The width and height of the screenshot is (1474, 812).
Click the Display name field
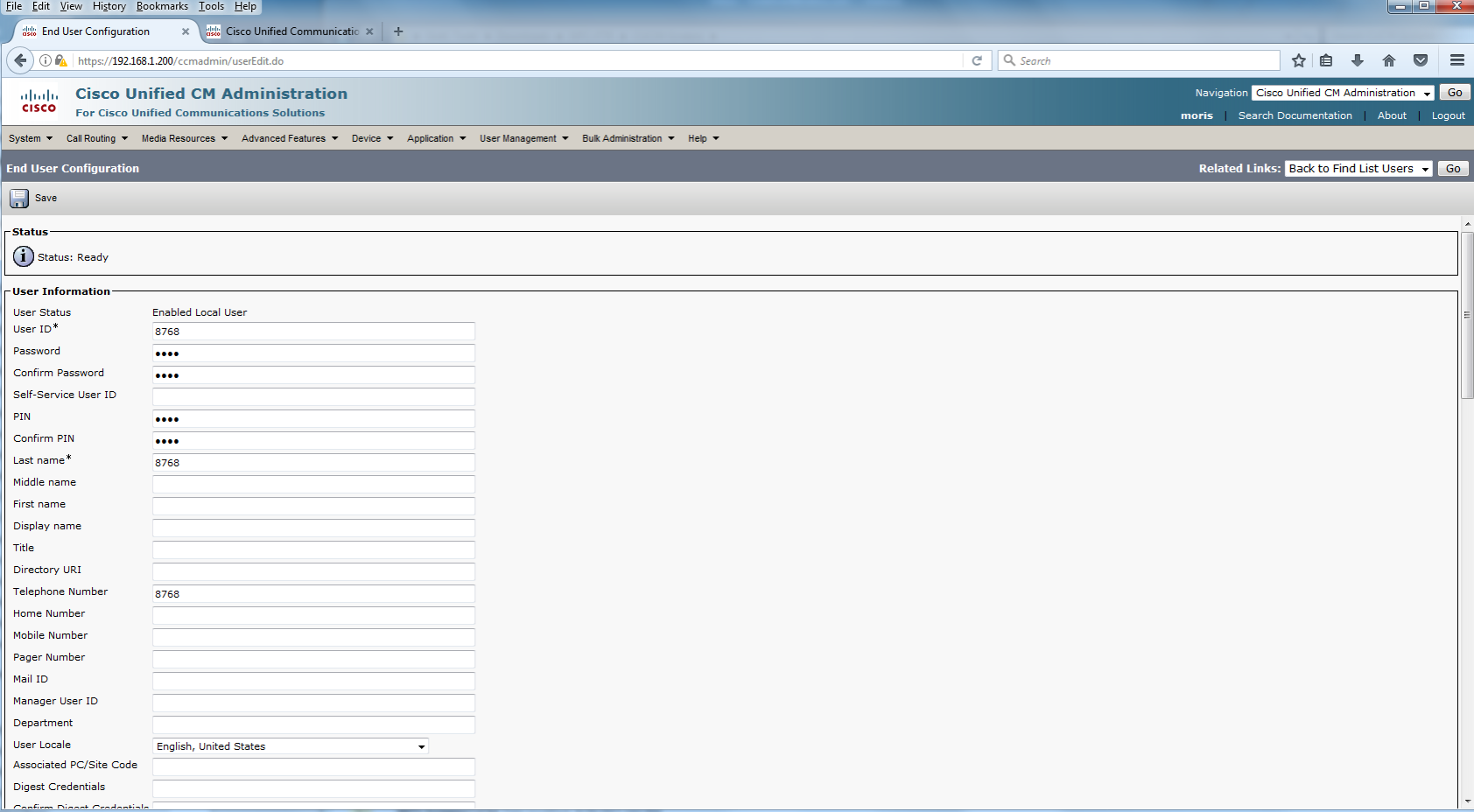[313, 528]
